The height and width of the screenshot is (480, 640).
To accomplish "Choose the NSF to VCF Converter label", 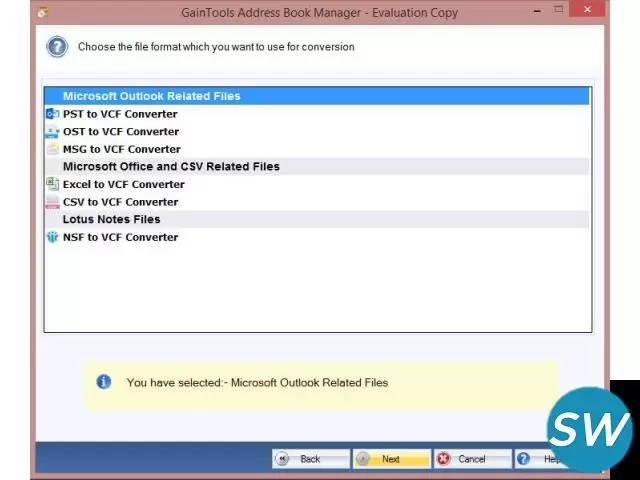I will click(x=120, y=237).
